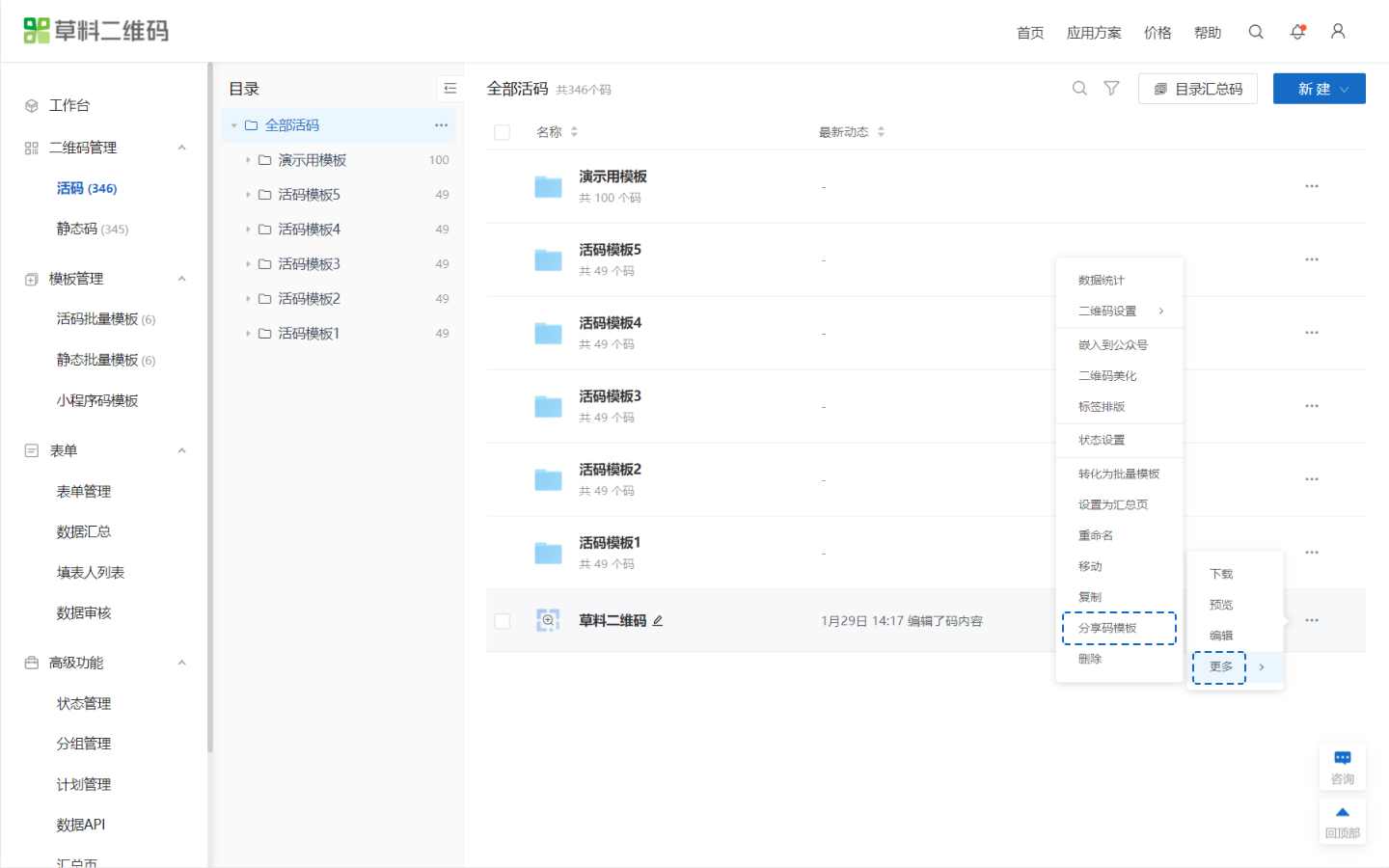Select 数据统计 in the context menu

(1102, 281)
